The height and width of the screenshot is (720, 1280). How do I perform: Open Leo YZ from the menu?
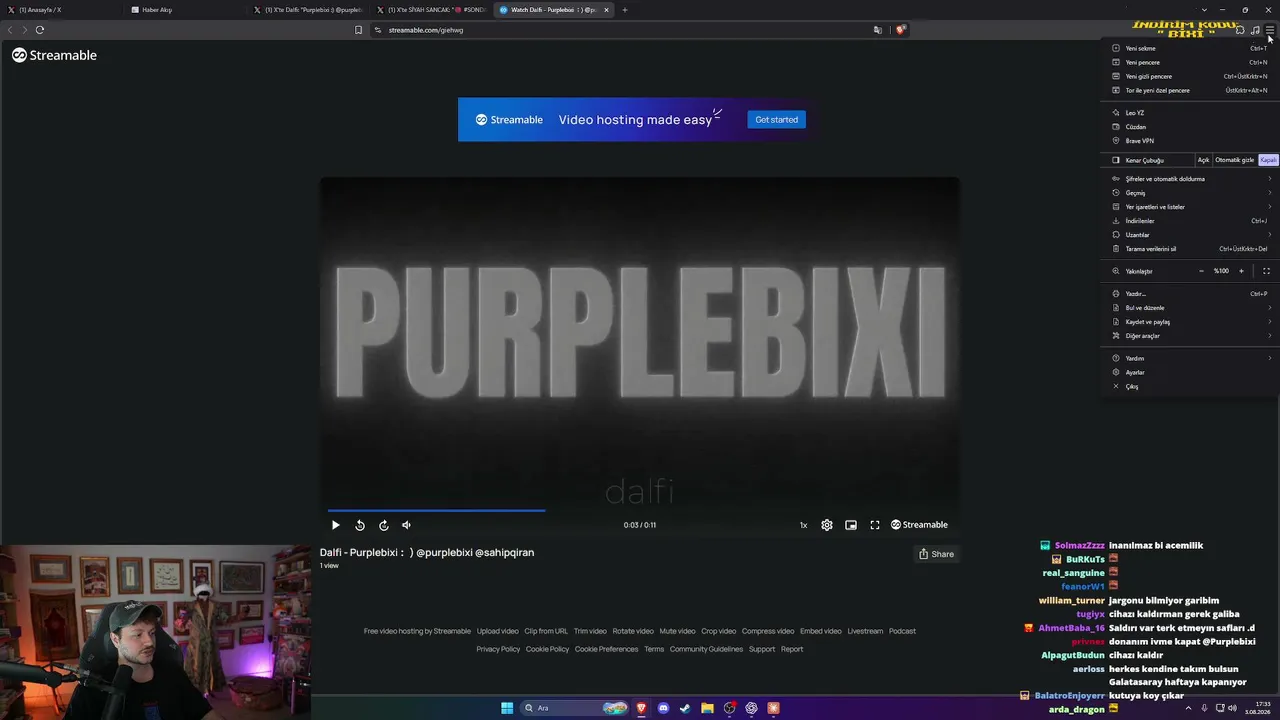1190,113
